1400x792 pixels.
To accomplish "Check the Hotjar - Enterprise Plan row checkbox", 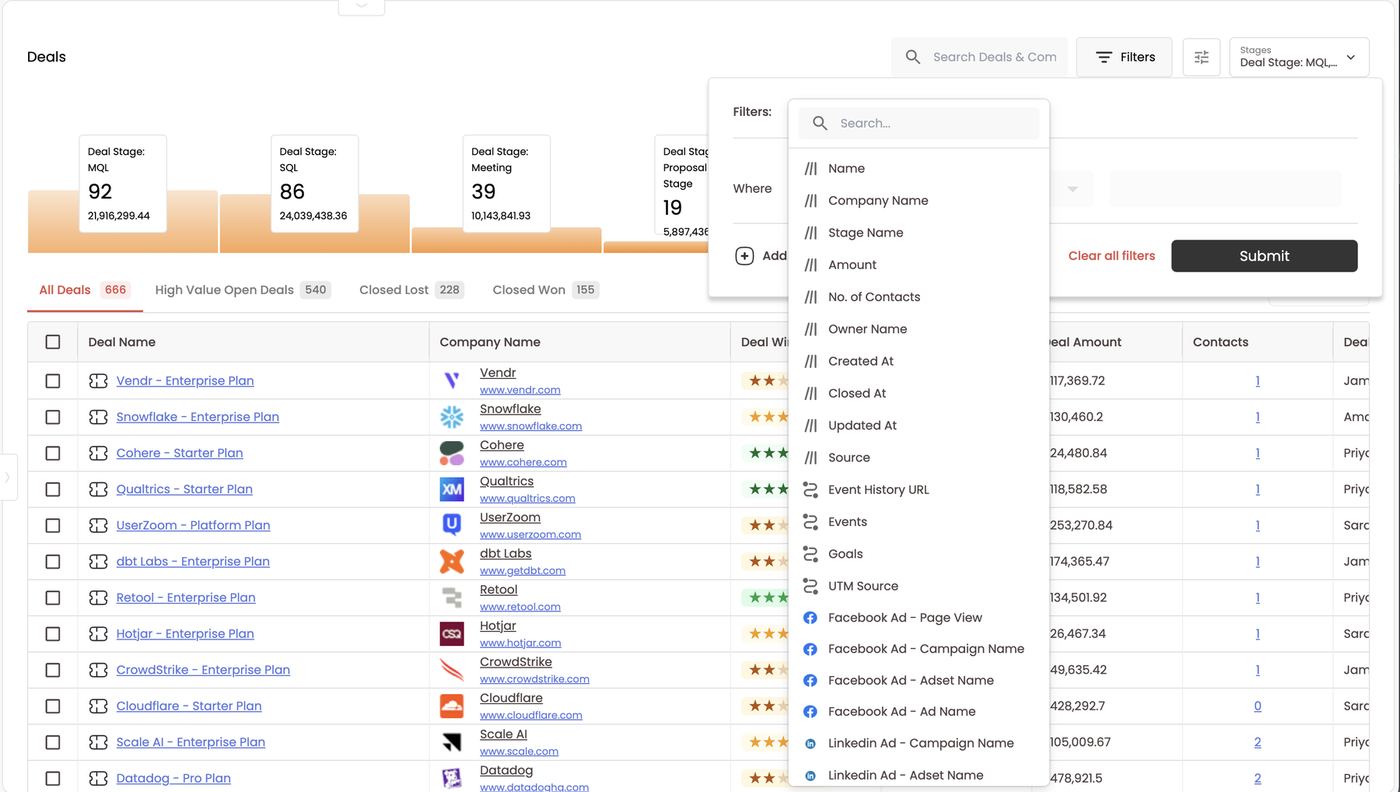I will pos(53,634).
